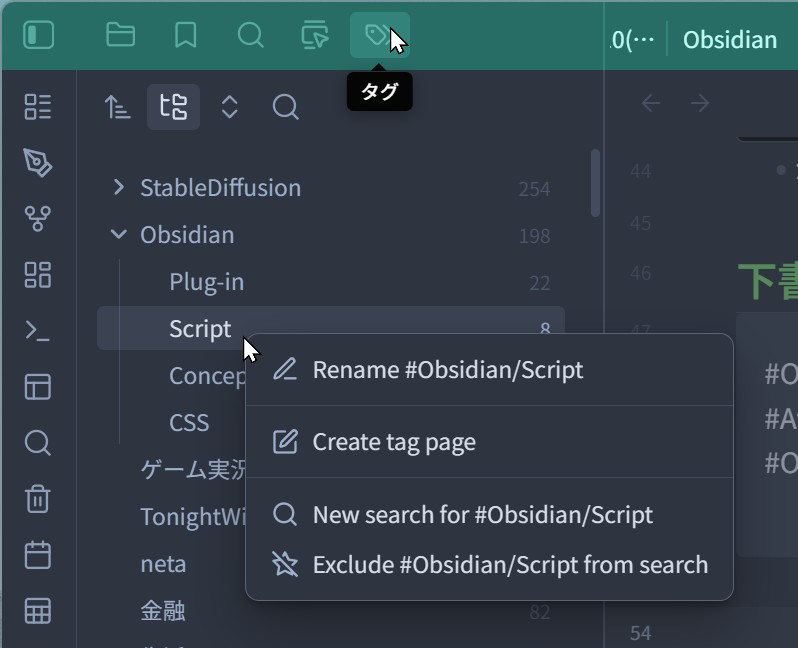Expand the StableDiffusion tag
Image resolution: width=798 pixels, height=648 pixels.
pos(120,187)
